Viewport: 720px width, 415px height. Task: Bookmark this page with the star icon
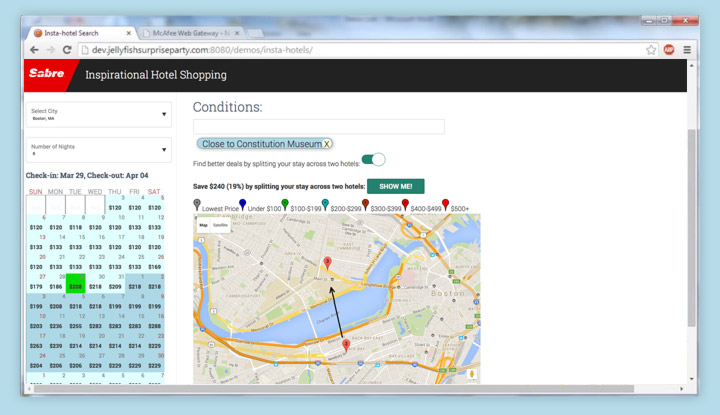pyautogui.click(x=651, y=49)
